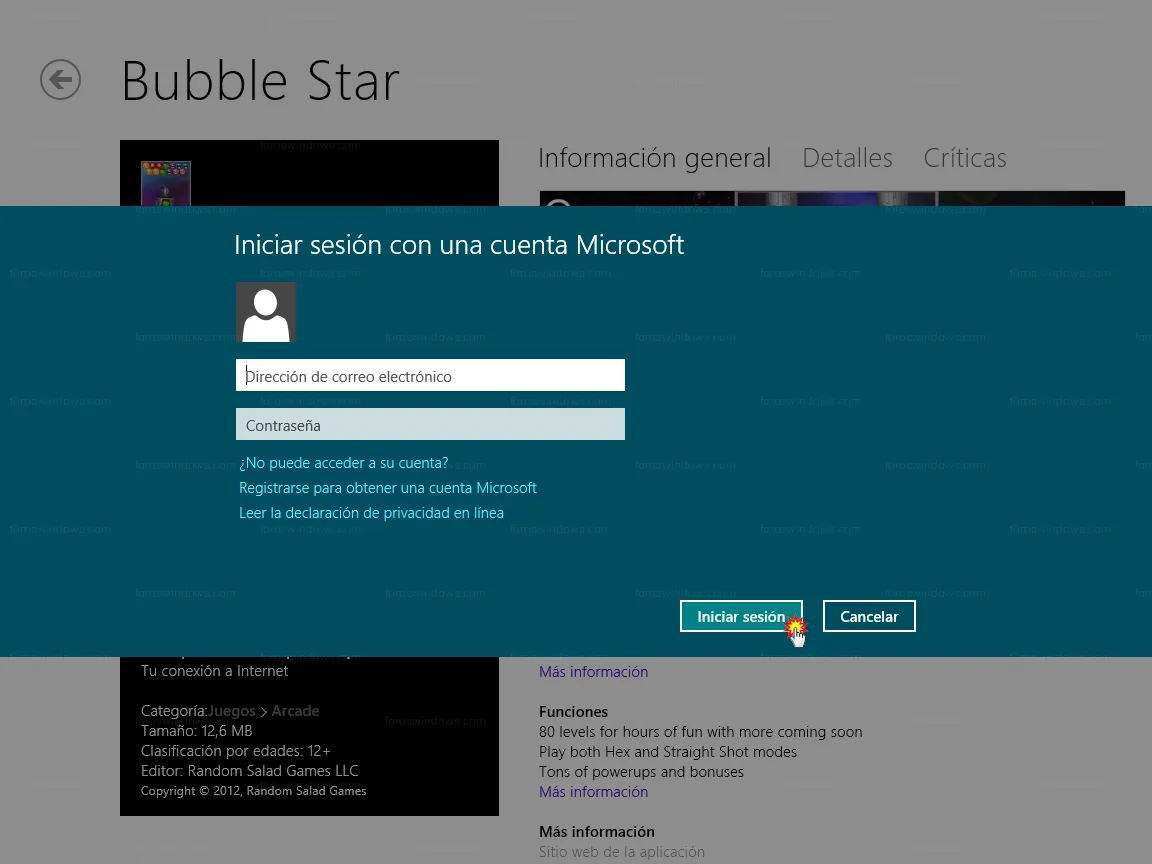
Task: Open the Juegos category link
Action: click(x=232, y=711)
